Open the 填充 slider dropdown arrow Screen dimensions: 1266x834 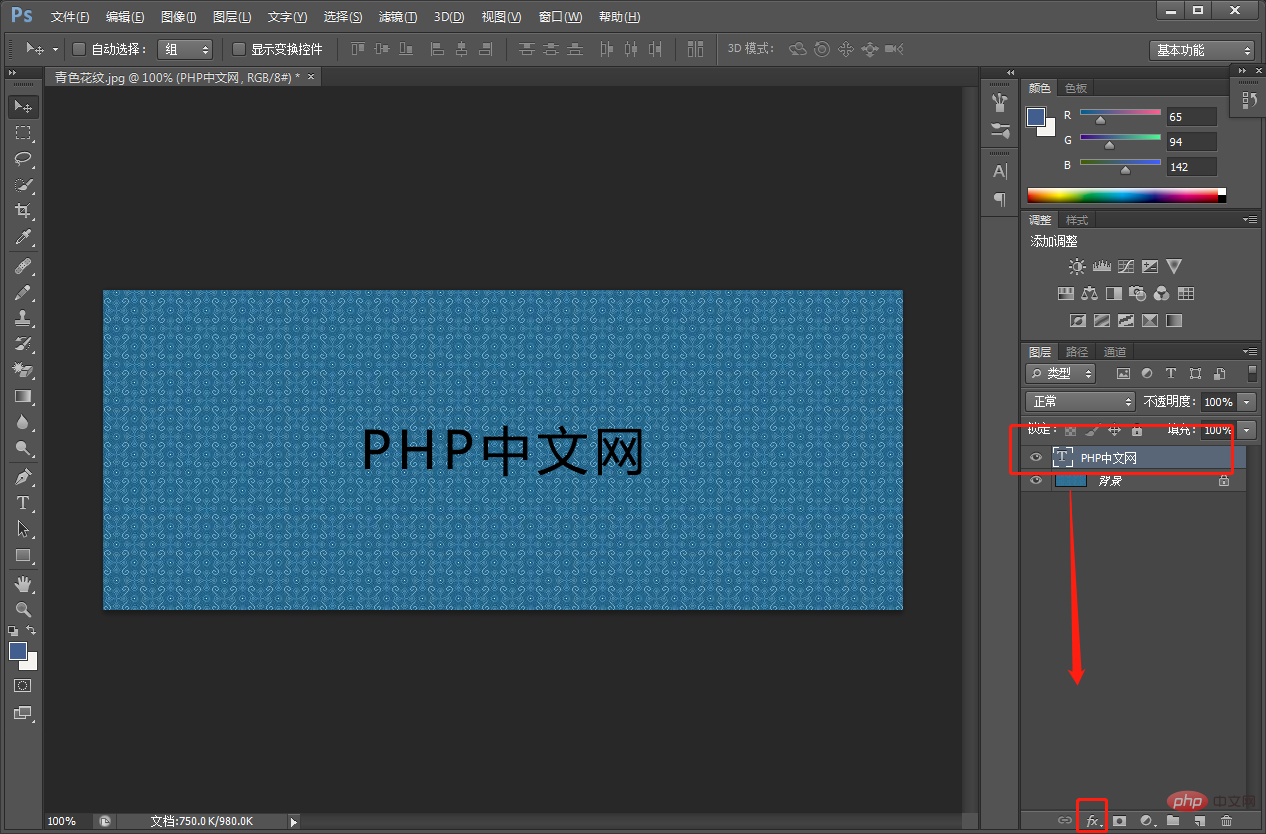coord(1247,430)
